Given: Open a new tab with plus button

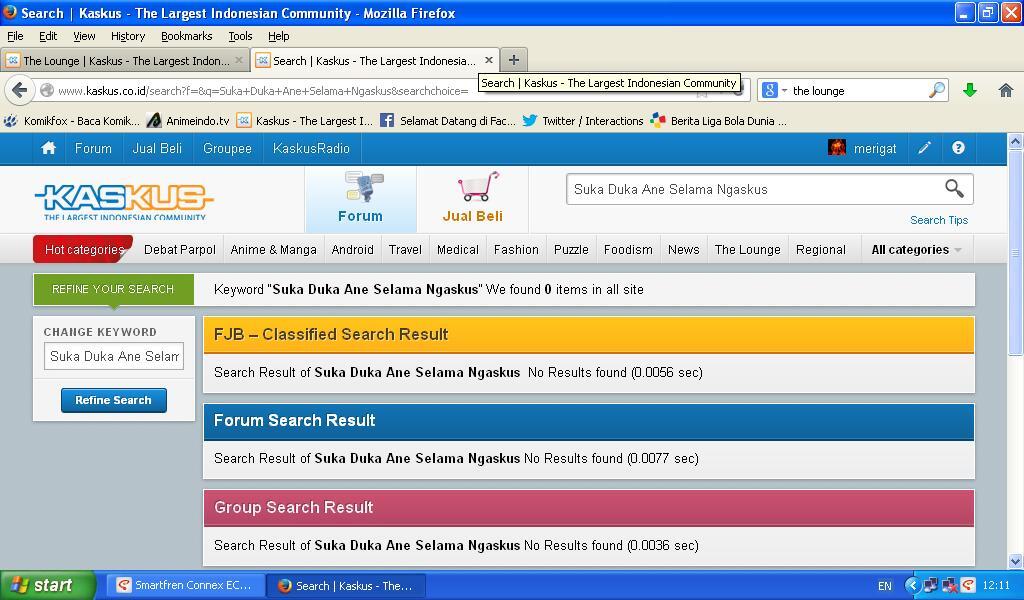Looking at the screenshot, I should (514, 60).
